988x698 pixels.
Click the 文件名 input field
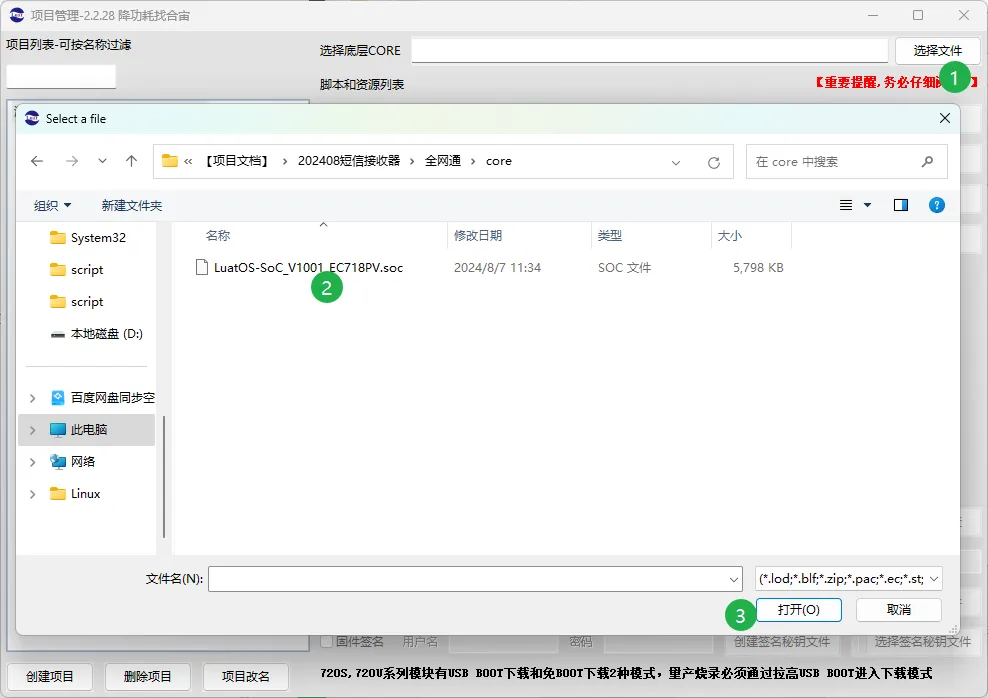475,579
